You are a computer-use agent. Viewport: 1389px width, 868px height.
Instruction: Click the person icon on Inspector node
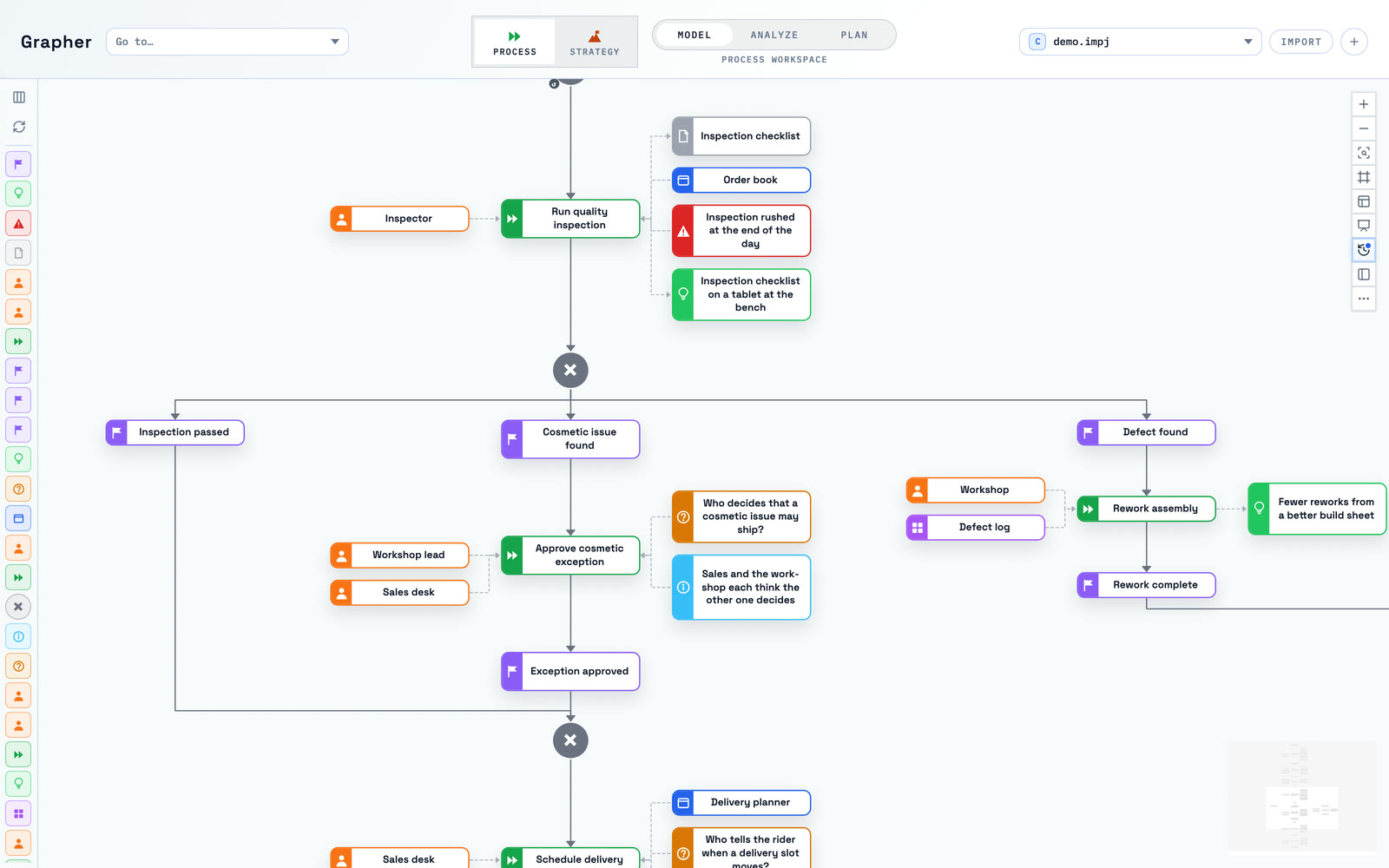pyautogui.click(x=341, y=219)
